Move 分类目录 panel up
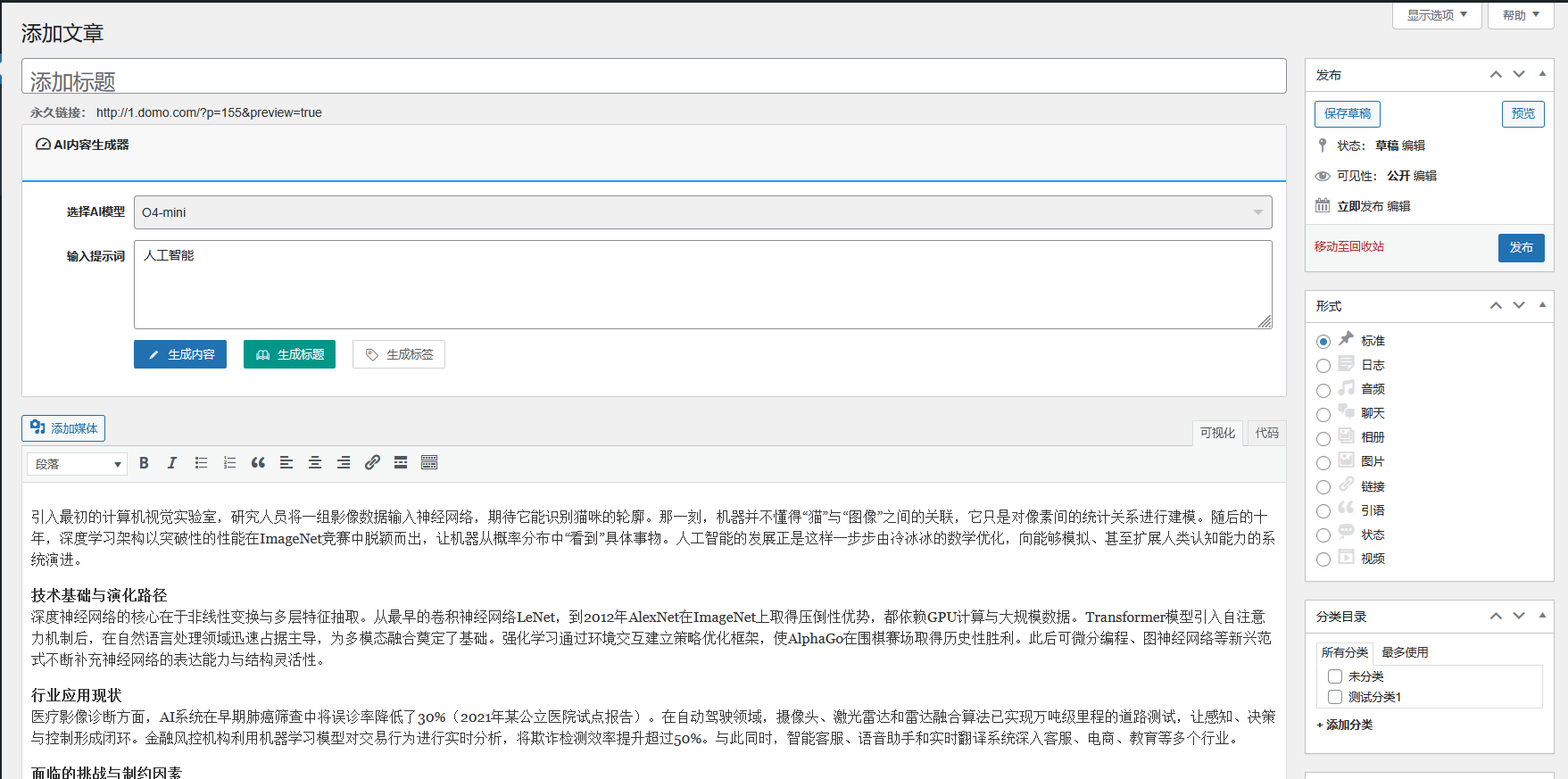 coord(1496,616)
